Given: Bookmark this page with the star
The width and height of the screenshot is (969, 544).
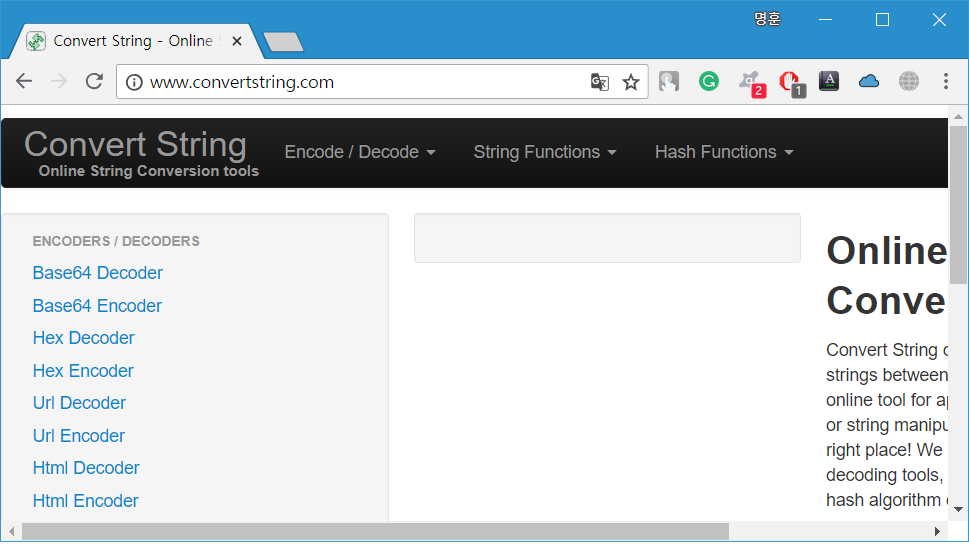Looking at the screenshot, I should (x=630, y=82).
